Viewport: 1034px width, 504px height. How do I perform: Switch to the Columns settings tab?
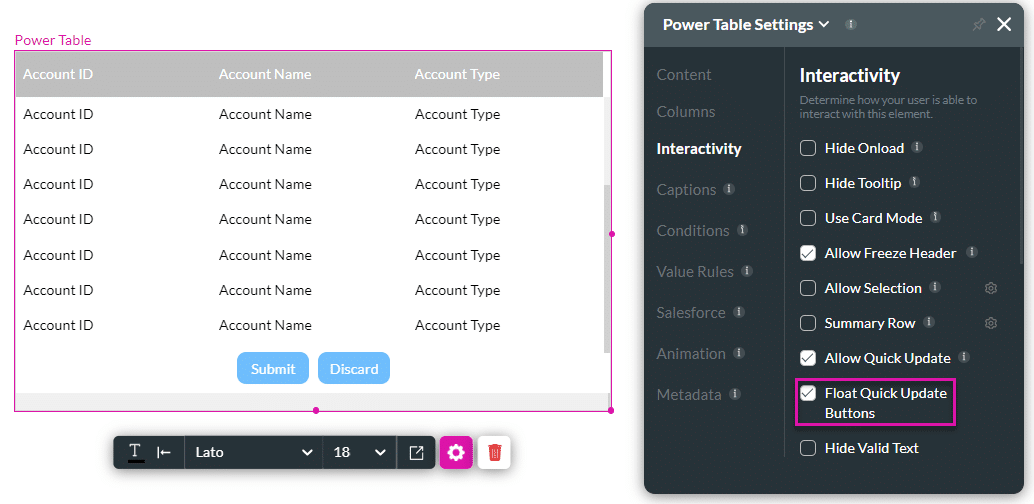pyautogui.click(x=686, y=111)
